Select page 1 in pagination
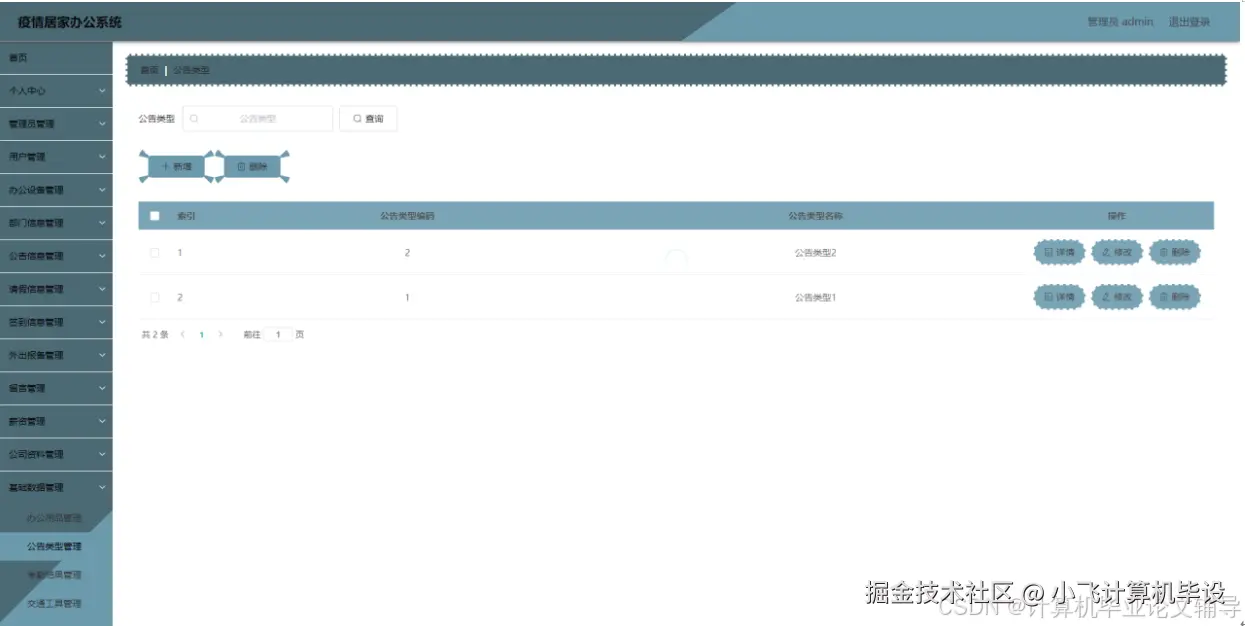The image size is (1245, 626). pyautogui.click(x=201, y=335)
